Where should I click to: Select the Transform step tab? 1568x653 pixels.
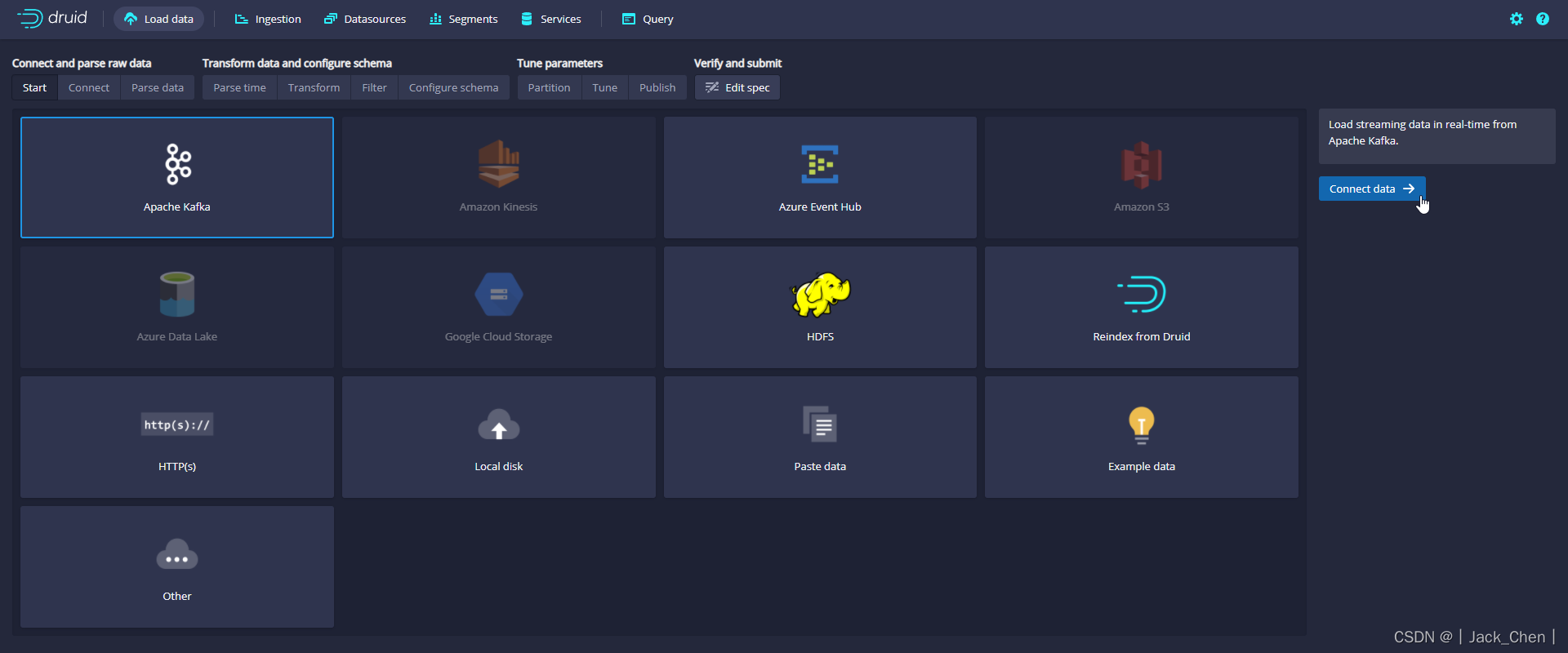pyautogui.click(x=314, y=87)
